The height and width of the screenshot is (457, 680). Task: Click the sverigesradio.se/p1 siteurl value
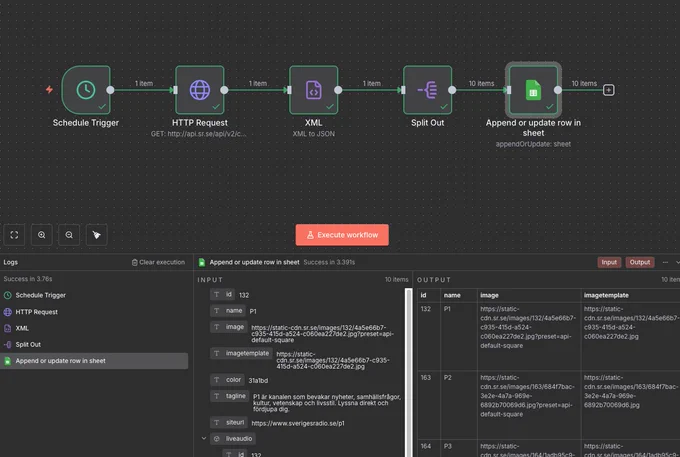click(x=298, y=423)
